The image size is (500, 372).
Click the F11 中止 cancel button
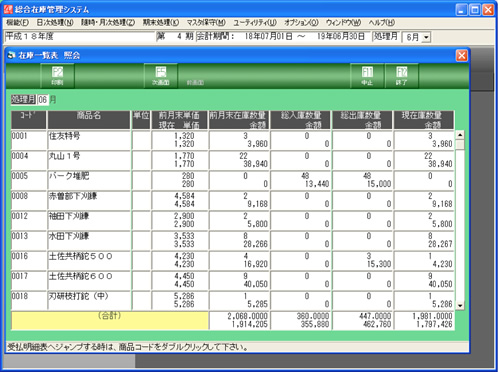(367, 76)
